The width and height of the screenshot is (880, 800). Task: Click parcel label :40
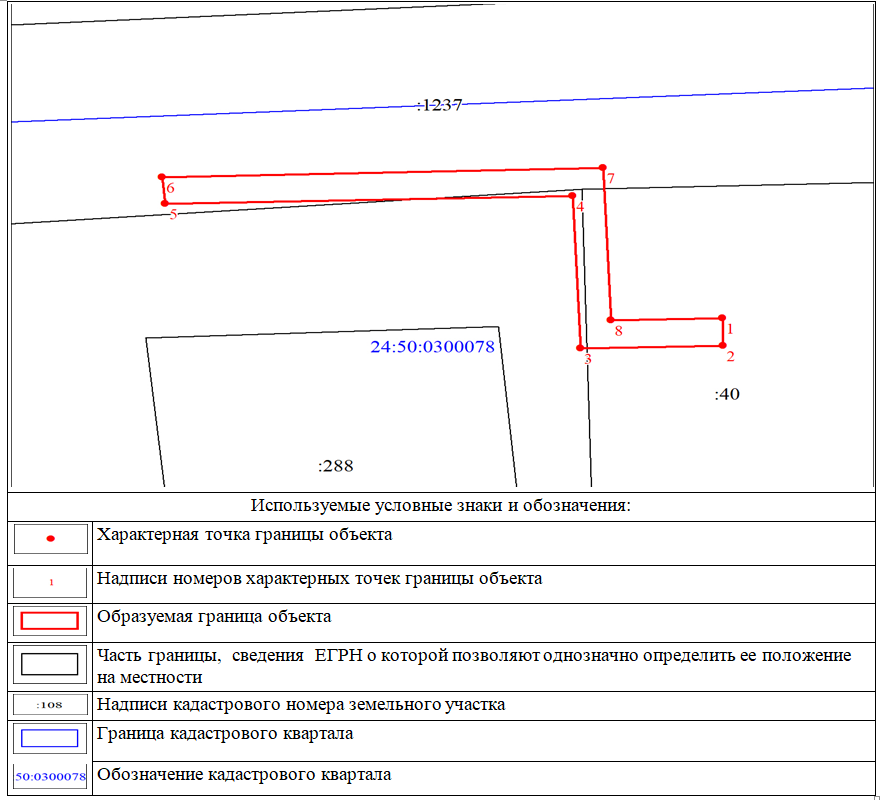point(726,394)
